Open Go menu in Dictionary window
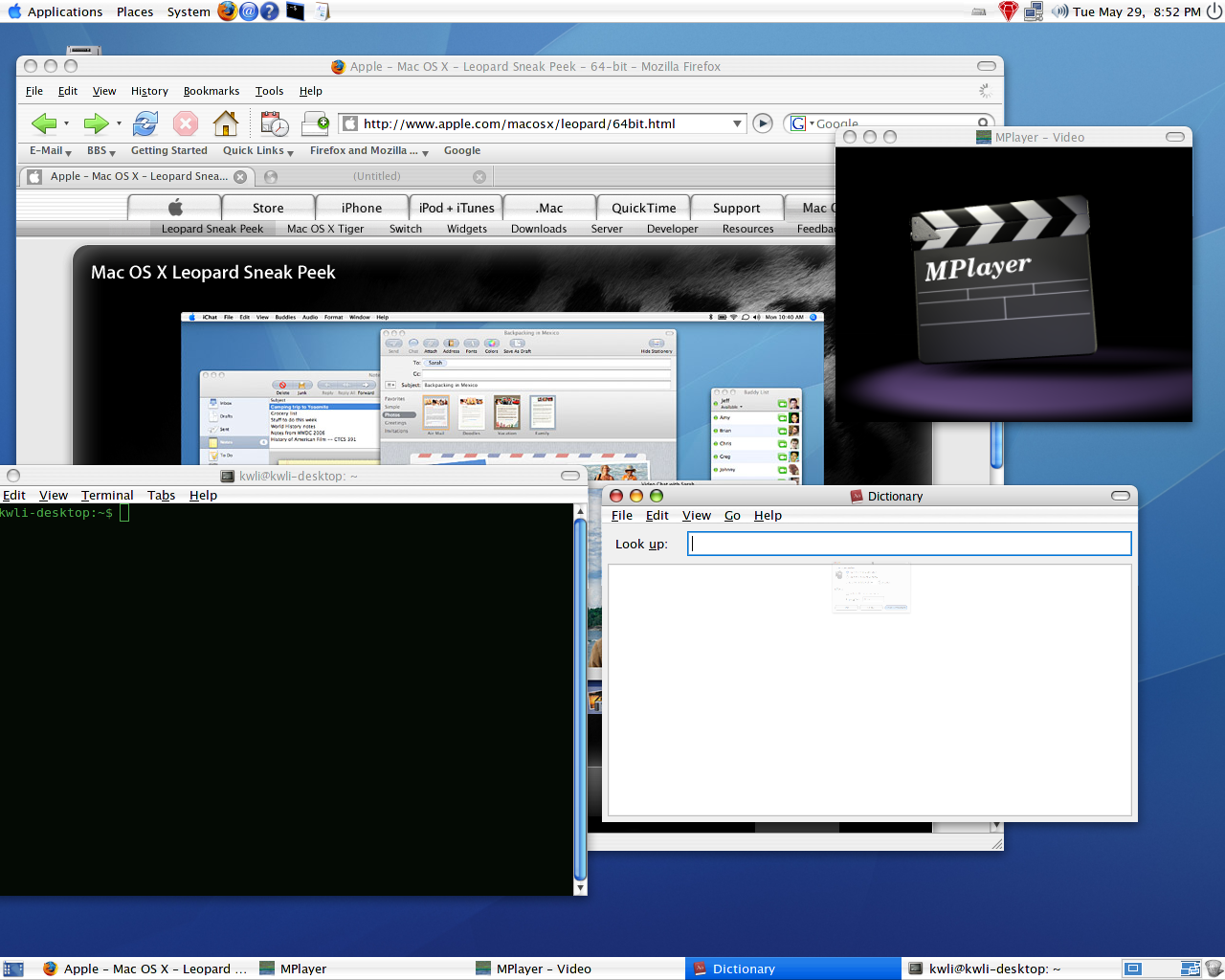Screen dimensions: 1225x980 pyautogui.click(x=732, y=515)
